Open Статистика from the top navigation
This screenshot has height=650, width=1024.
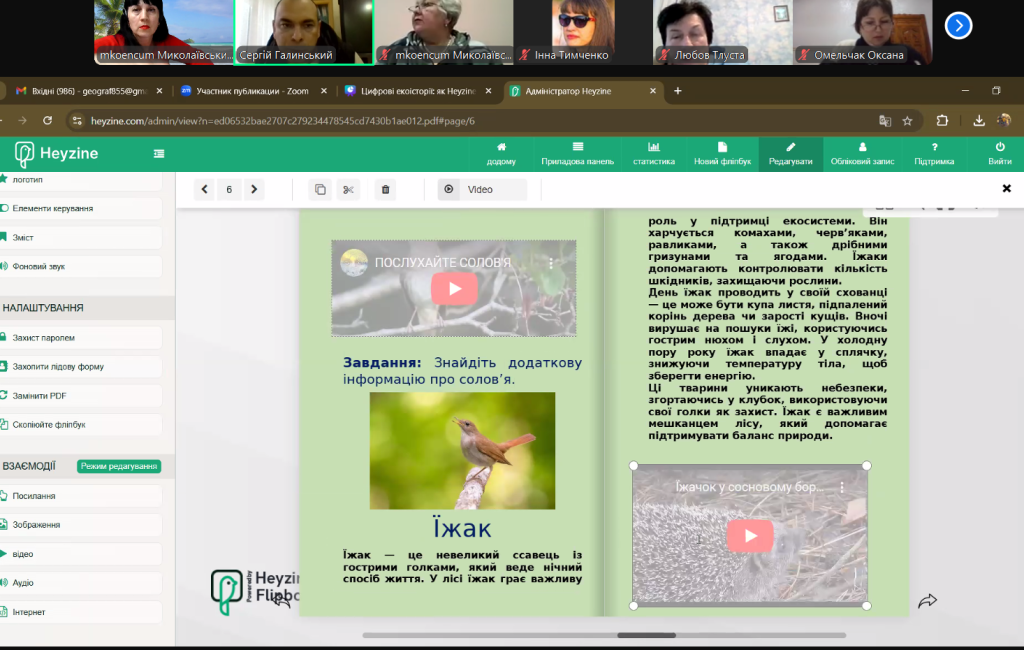click(653, 153)
